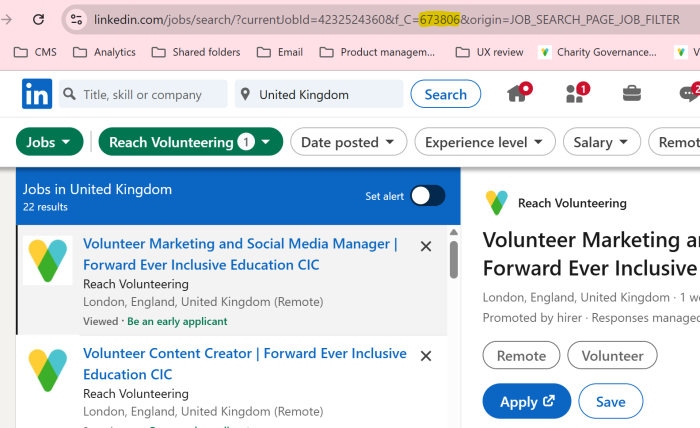Image resolution: width=700 pixels, height=428 pixels.
Task: Click the Reach Volunteering logo in job details
Action: click(496, 203)
